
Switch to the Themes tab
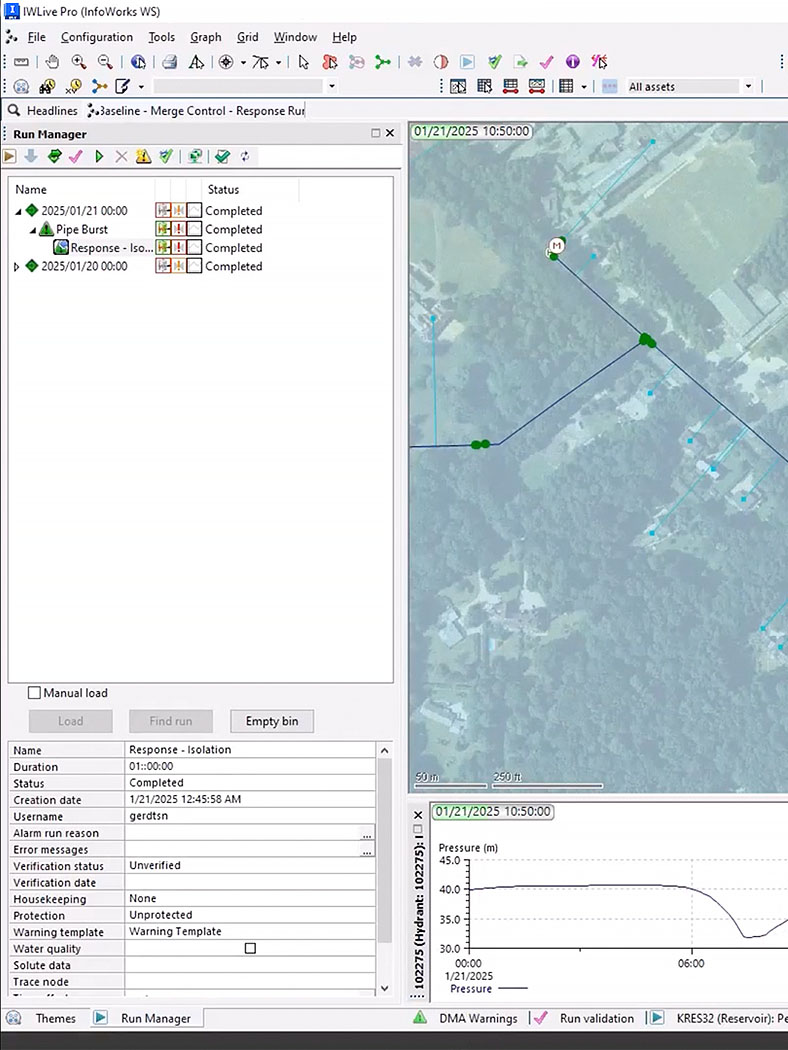55,1018
